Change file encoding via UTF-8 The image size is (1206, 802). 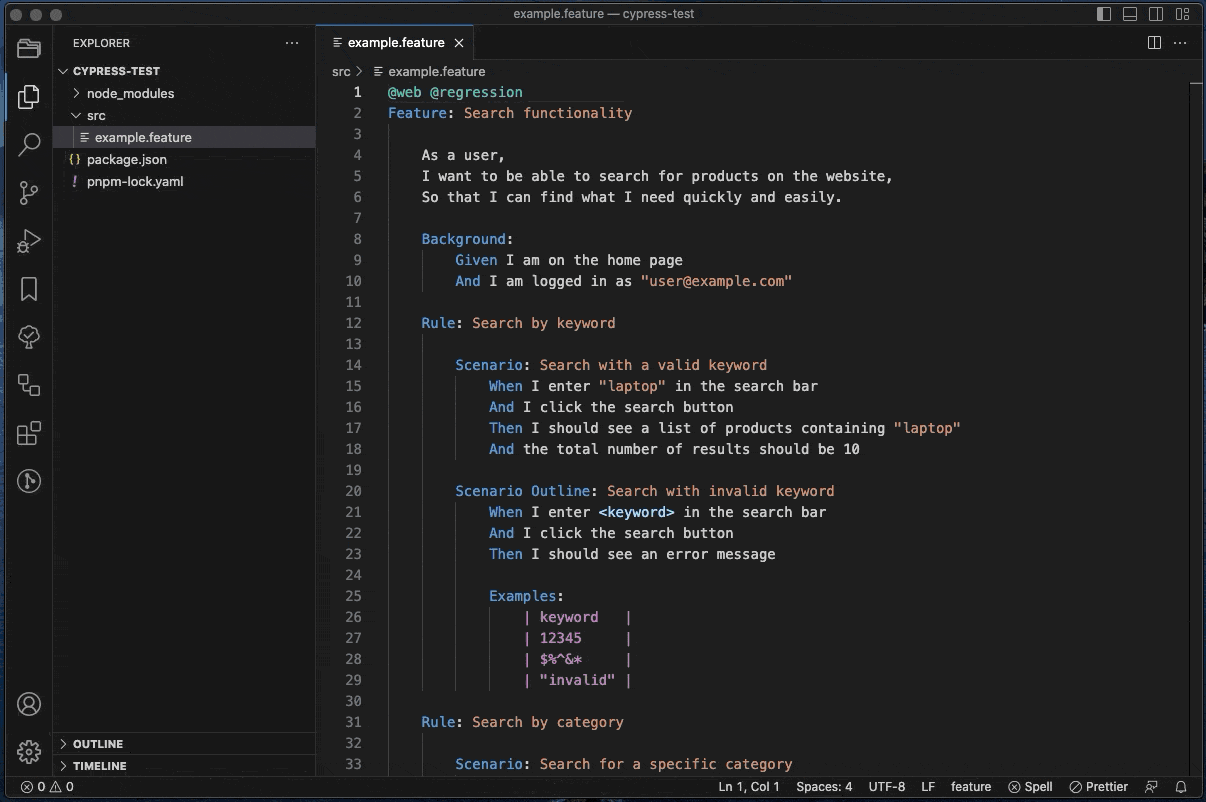(x=887, y=787)
